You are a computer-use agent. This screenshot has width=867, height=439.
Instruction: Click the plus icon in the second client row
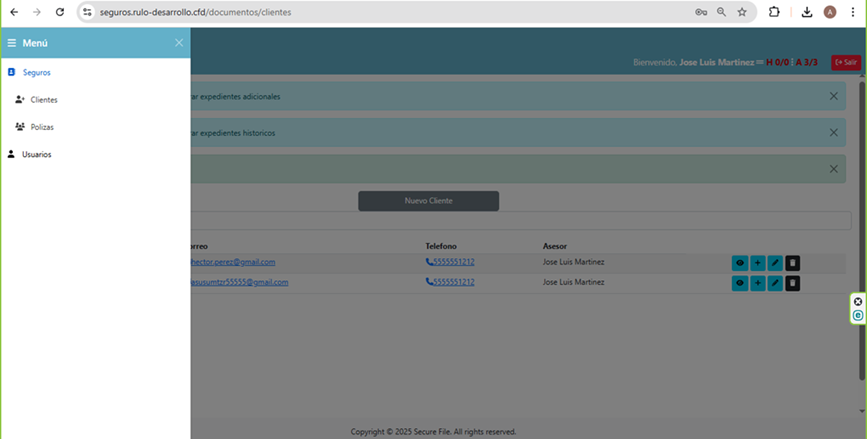[x=757, y=283]
